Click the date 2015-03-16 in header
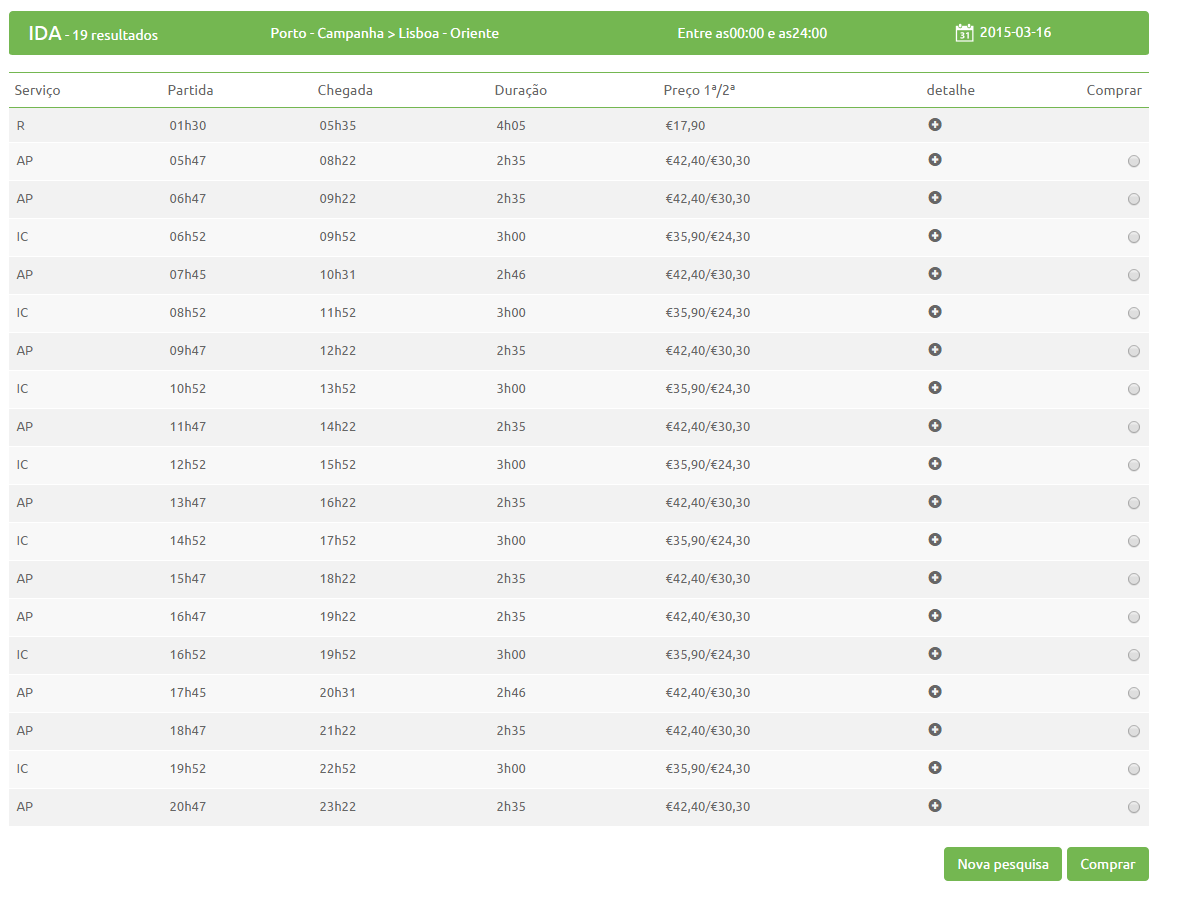Screen dimensions: 1183x899 click(x=1015, y=32)
